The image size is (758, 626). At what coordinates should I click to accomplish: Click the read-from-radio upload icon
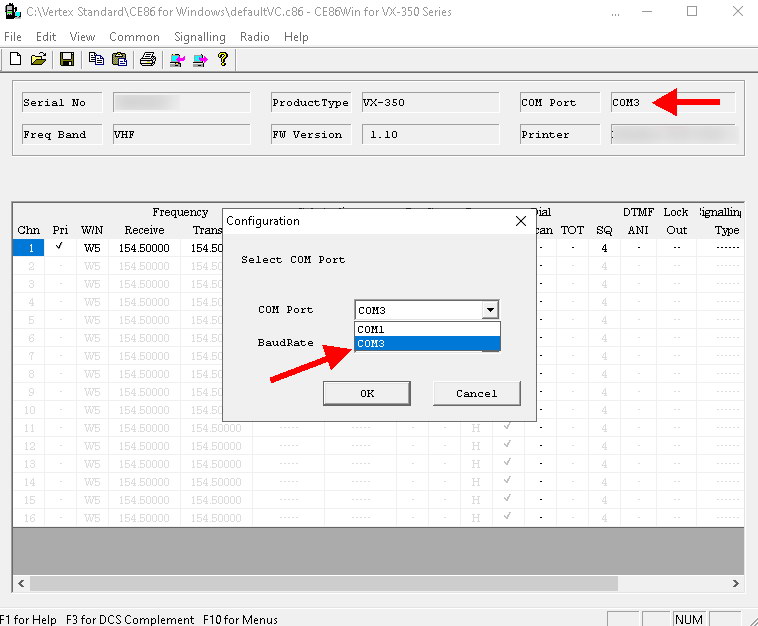click(x=177, y=59)
